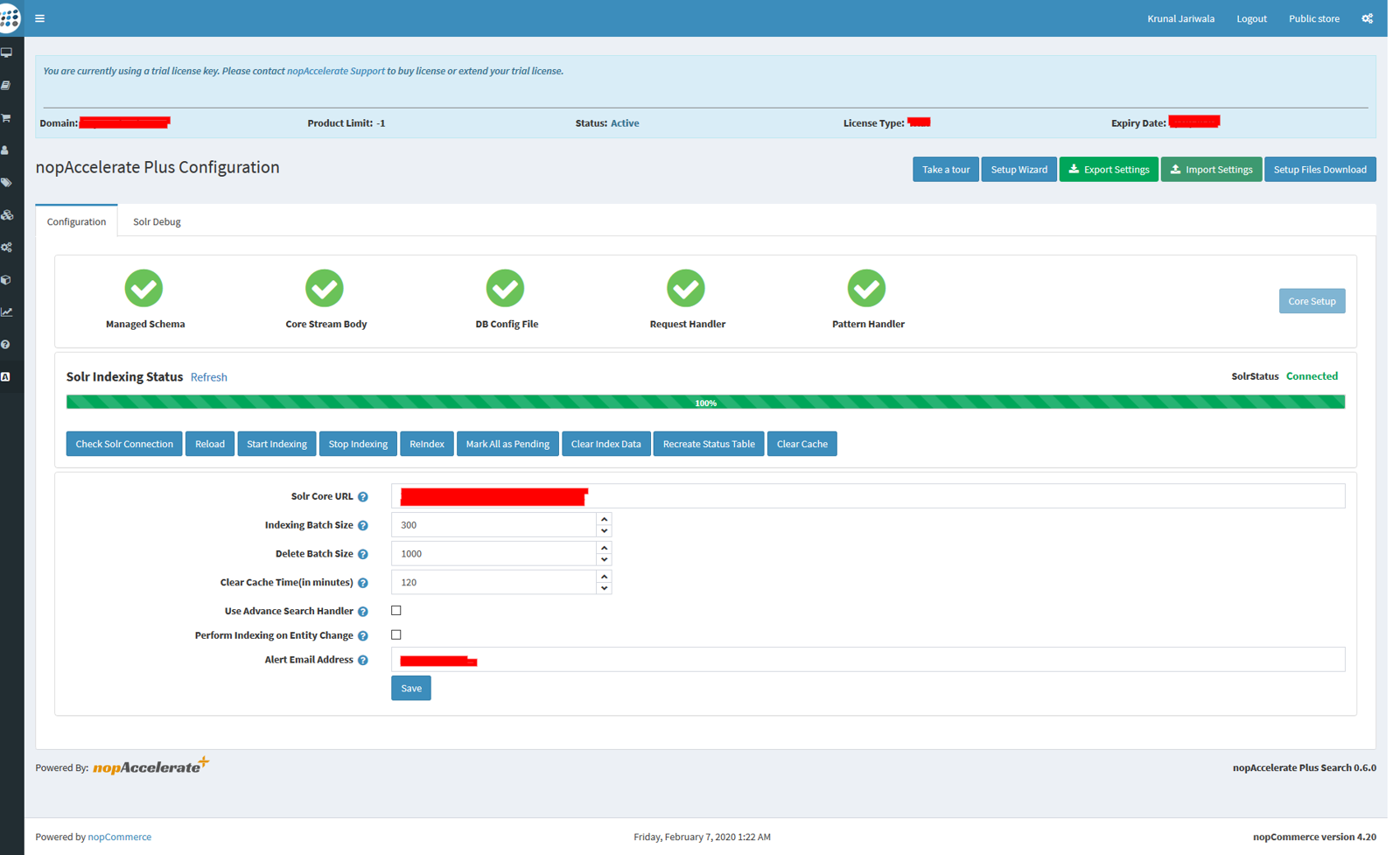
Task: Show help tooltip for Clear Cache Time
Action: 363,583
